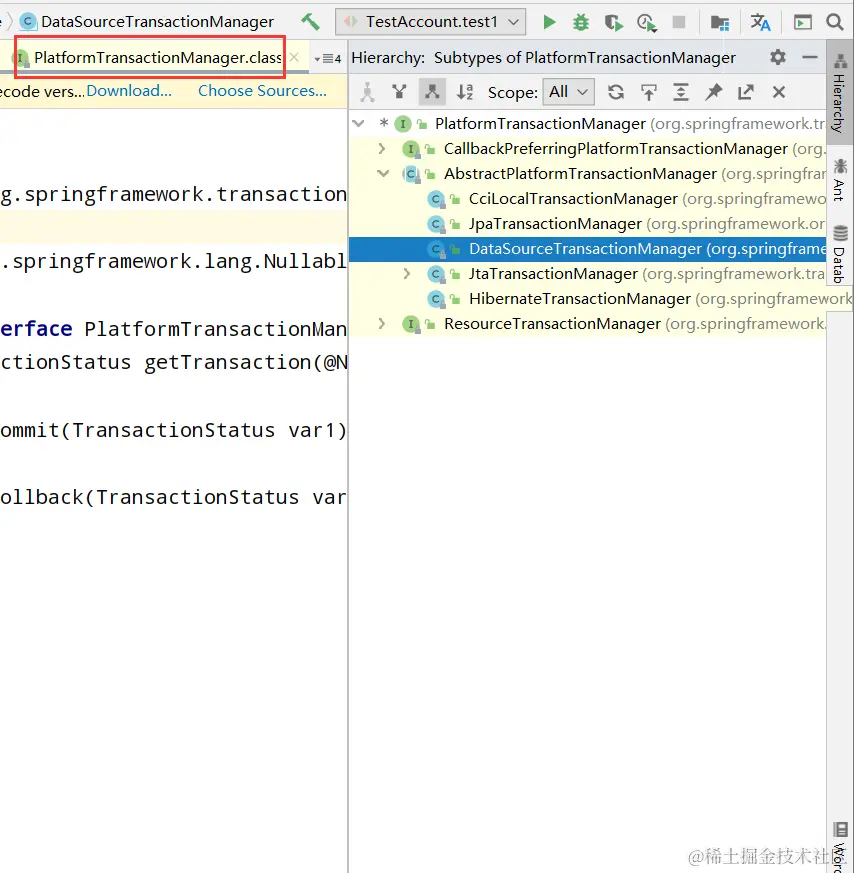This screenshot has width=854, height=873.
Task: Open the Hierarchy panel settings gear
Action: pos(778,57)
